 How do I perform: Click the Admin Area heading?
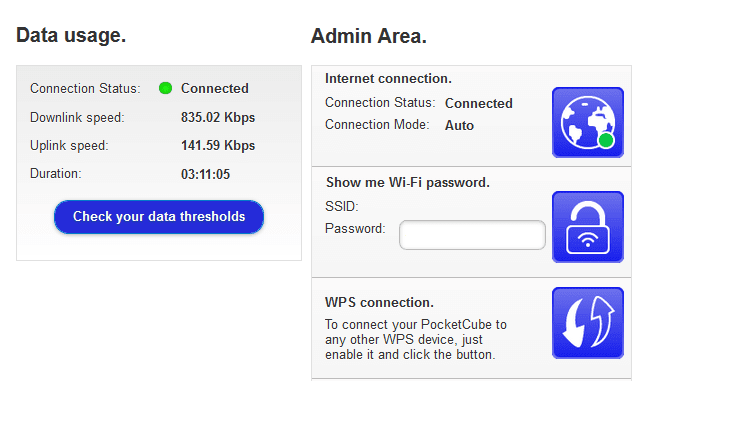[x=369, y=36]
